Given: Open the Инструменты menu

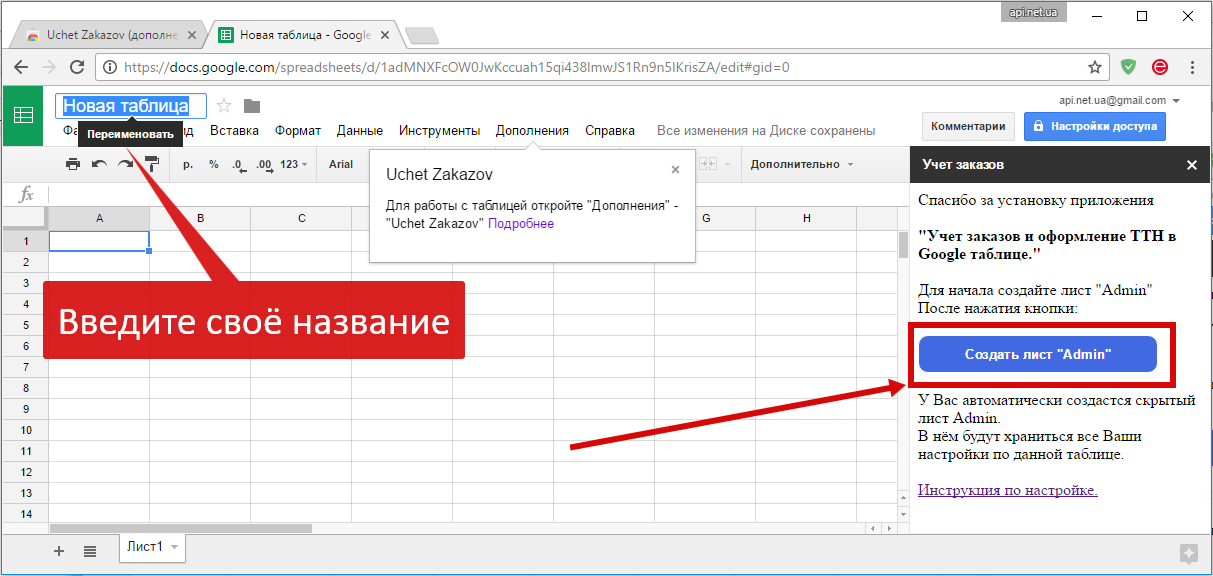Looking at the screenshot, I should [x=439, y=130].
